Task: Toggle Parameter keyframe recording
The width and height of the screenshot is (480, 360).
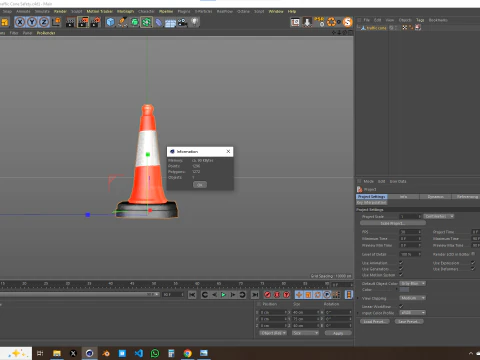Action: [x=327, y=295]
